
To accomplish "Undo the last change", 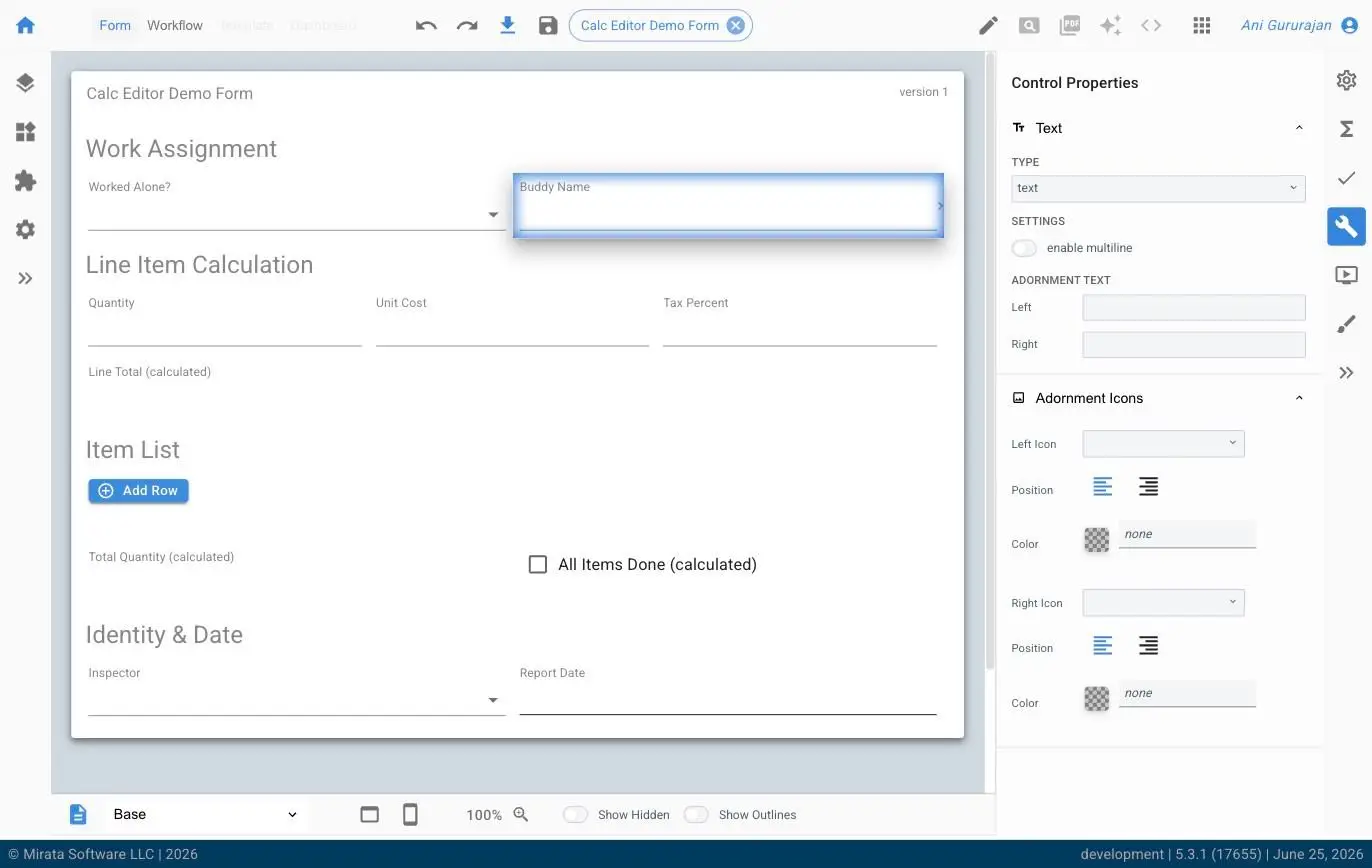I will (426, 25).
